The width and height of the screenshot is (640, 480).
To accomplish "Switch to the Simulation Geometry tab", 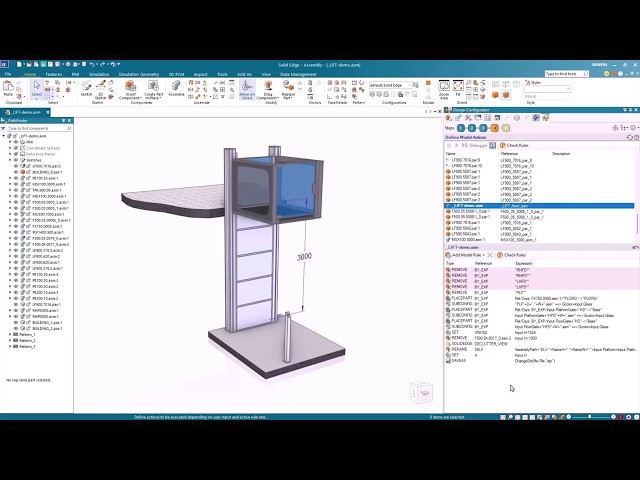I will click(139, 74).
